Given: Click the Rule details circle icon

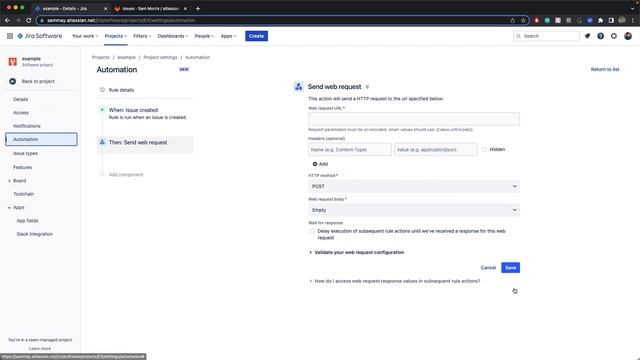Looking at the screenshot, I should (x=102, y=89).
